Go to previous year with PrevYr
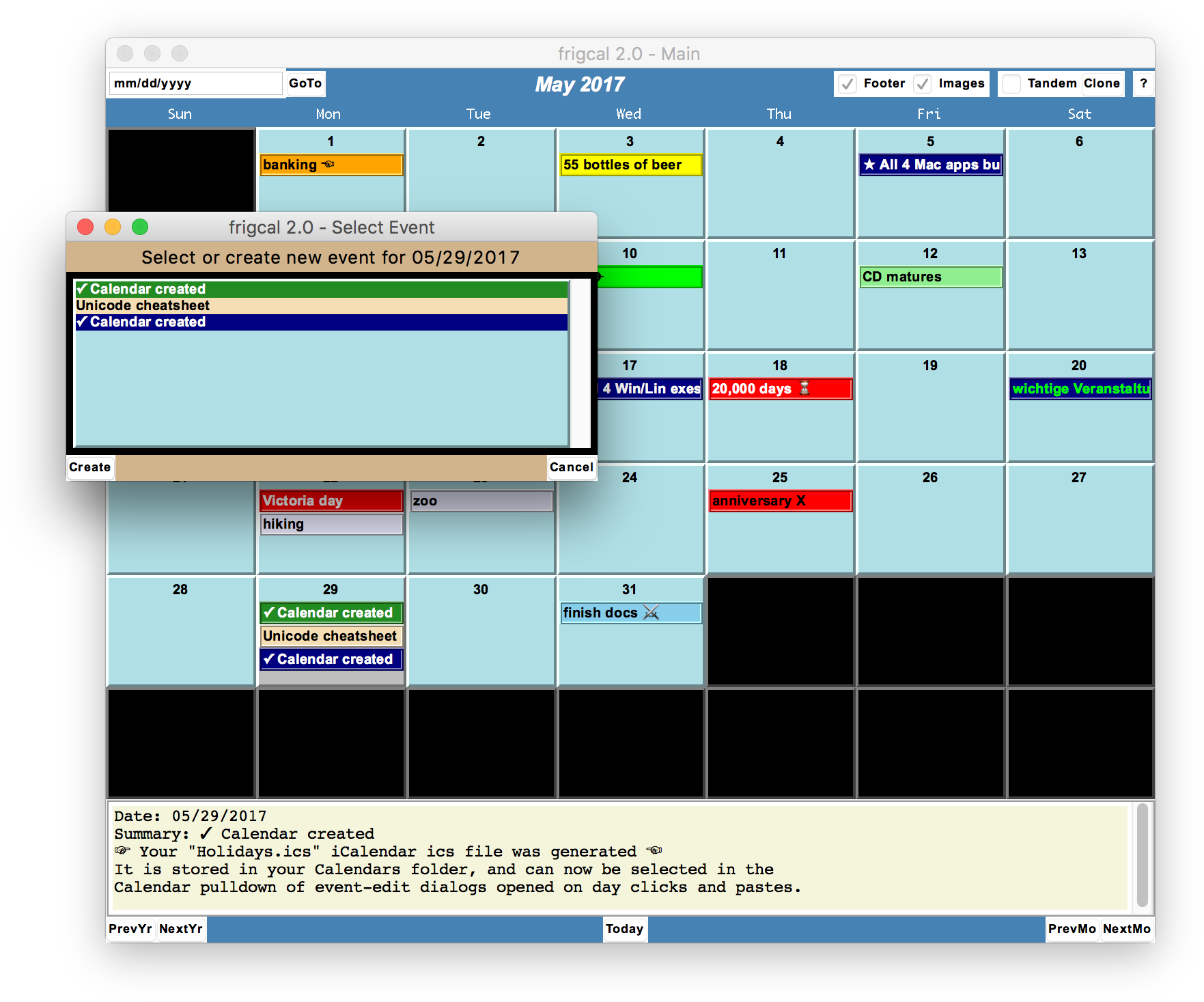The image size is (1204, 1002). [x=130, y=929]
